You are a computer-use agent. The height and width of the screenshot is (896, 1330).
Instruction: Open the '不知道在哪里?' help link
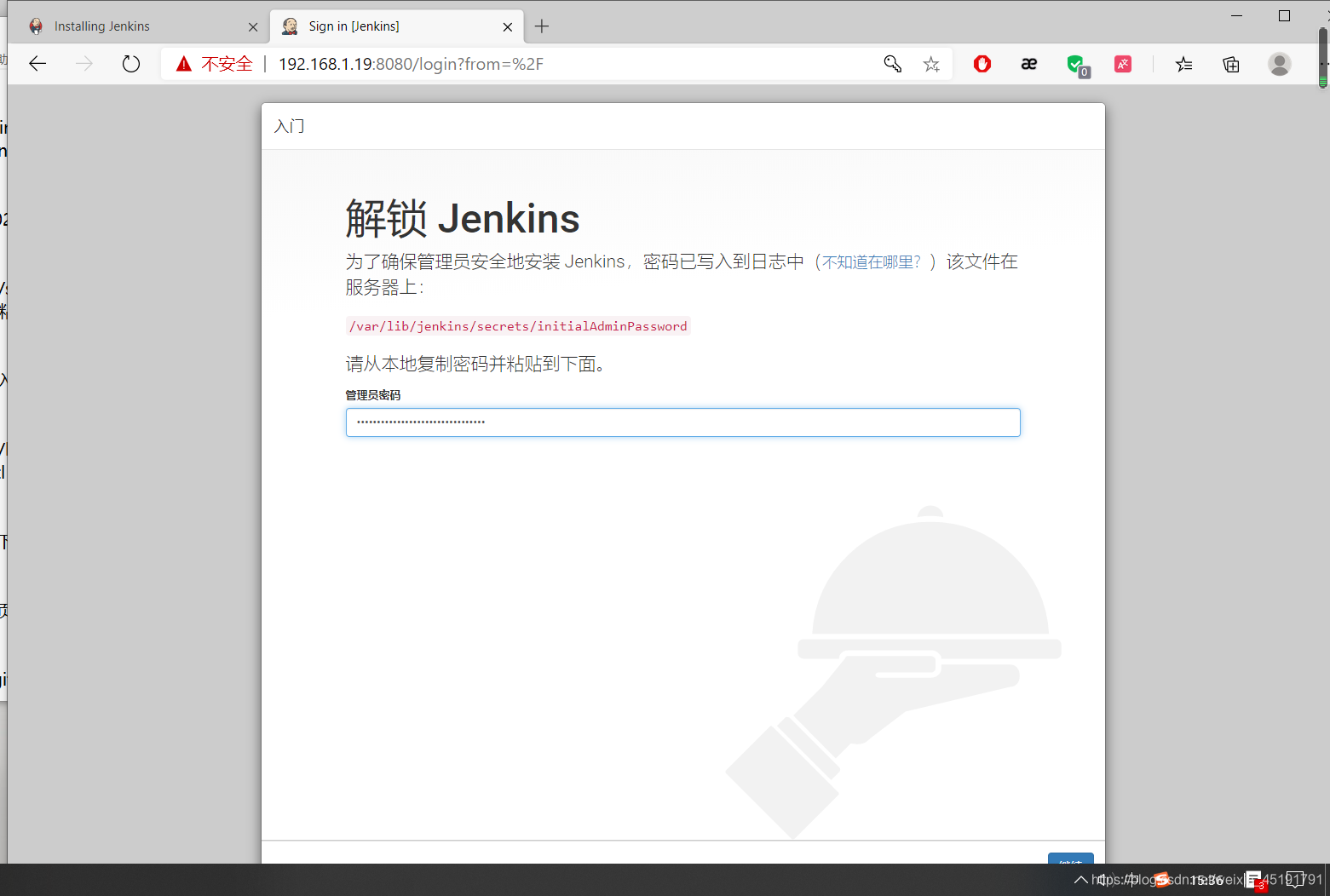(871, 262)
